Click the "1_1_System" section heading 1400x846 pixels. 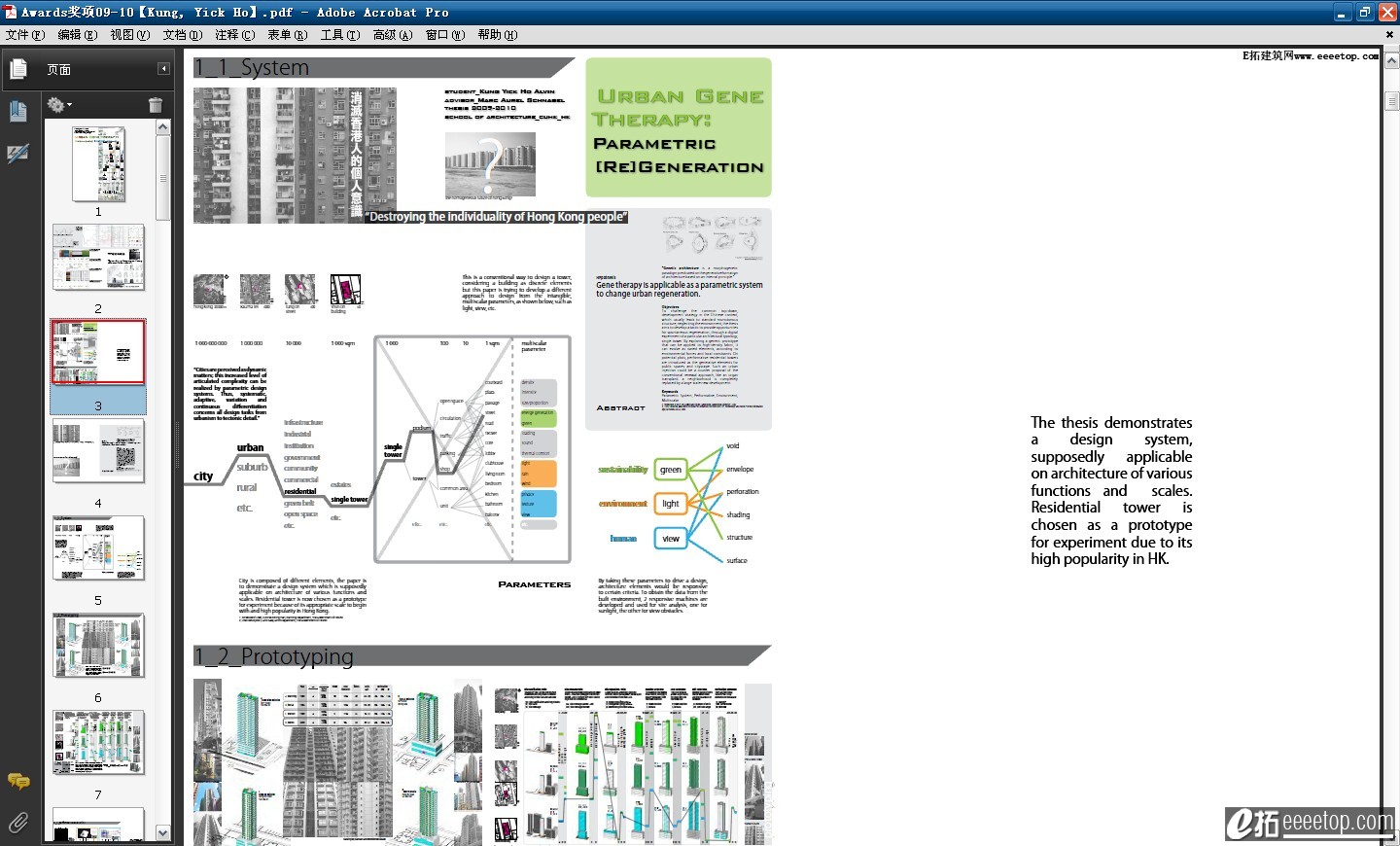251,68
